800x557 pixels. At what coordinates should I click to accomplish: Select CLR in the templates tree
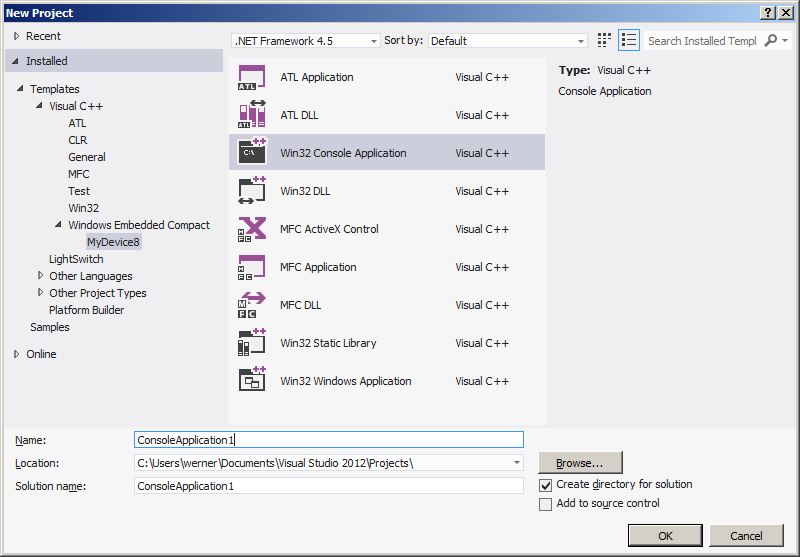pos(78,140)
